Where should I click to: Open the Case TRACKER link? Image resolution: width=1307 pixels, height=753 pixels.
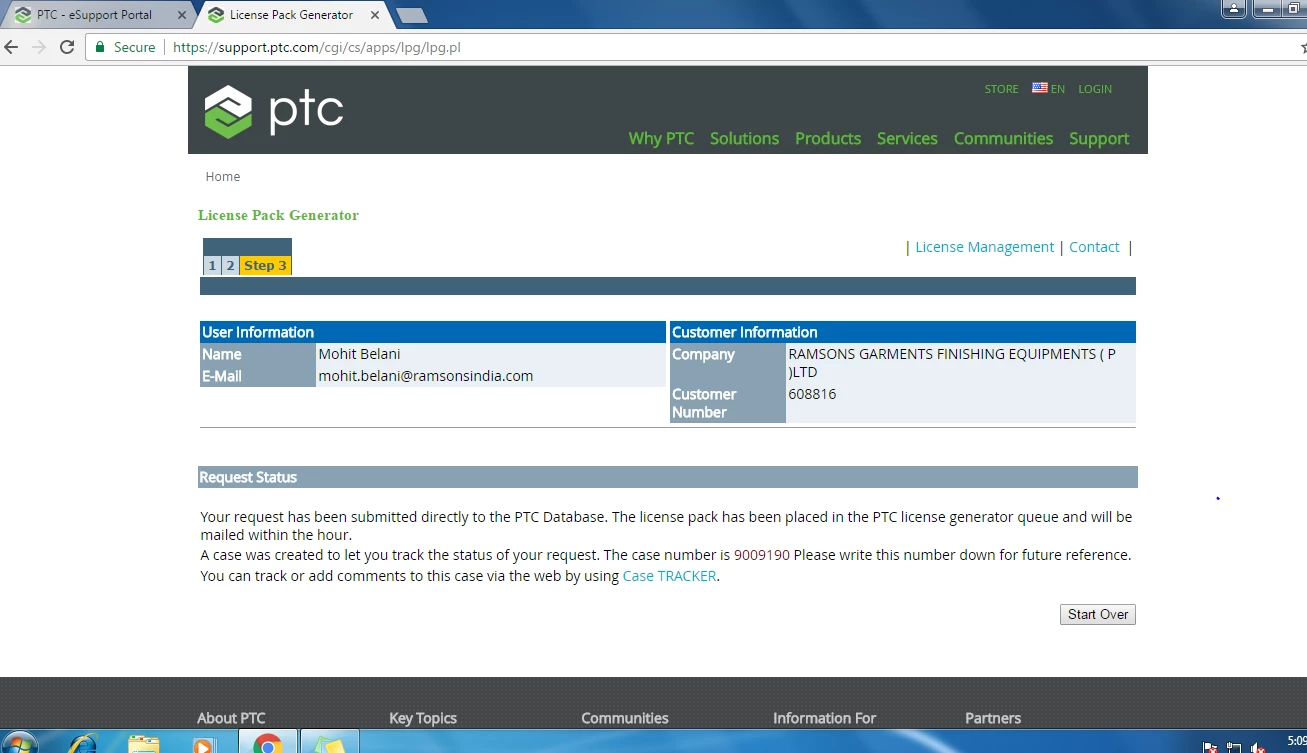669,576
